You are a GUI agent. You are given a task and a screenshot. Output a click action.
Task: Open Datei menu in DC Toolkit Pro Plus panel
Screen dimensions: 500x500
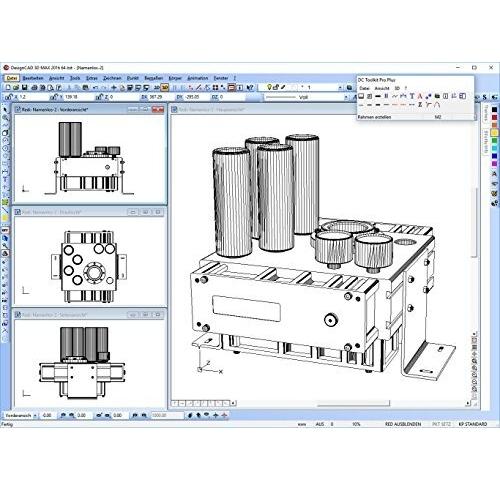[x=364, y=88]
